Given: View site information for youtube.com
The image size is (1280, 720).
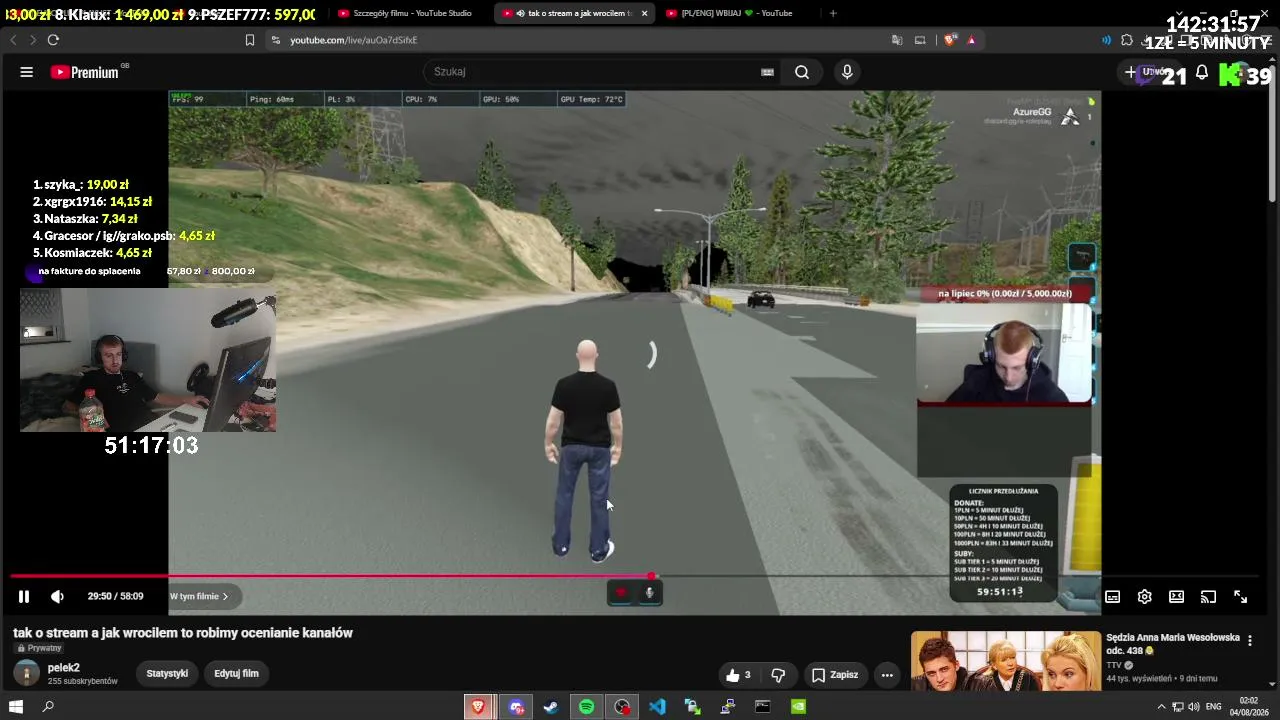Looking at the screenshot, I should [x=275, y=40].
